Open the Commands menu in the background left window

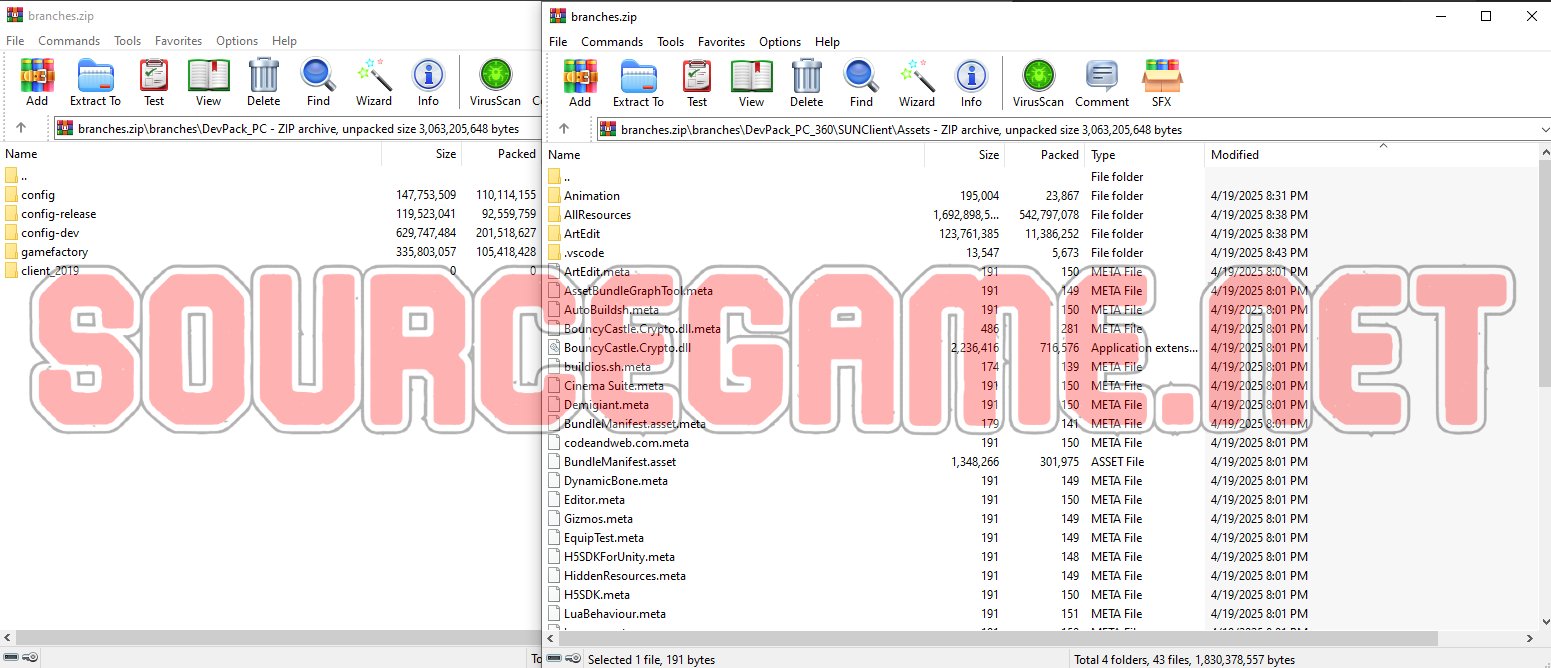69,41
